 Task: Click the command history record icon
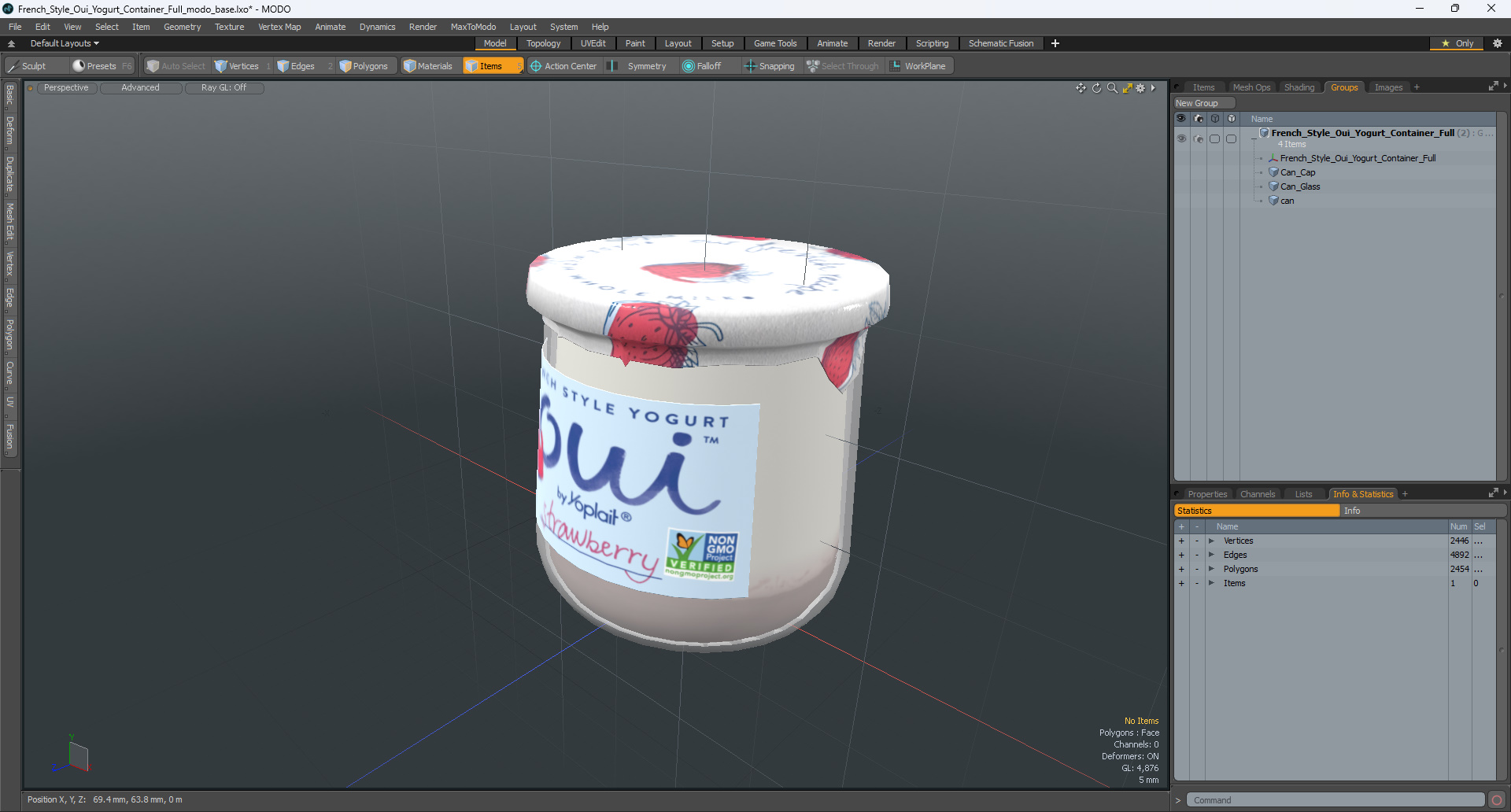(1497, 800)
